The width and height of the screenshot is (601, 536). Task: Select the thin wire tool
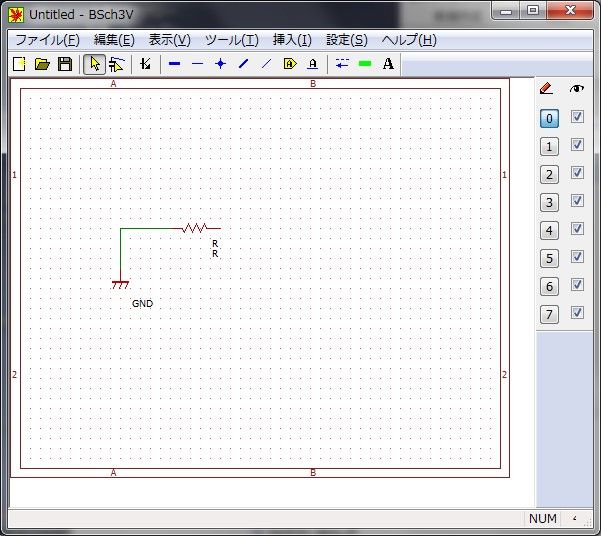pos(197,64)
